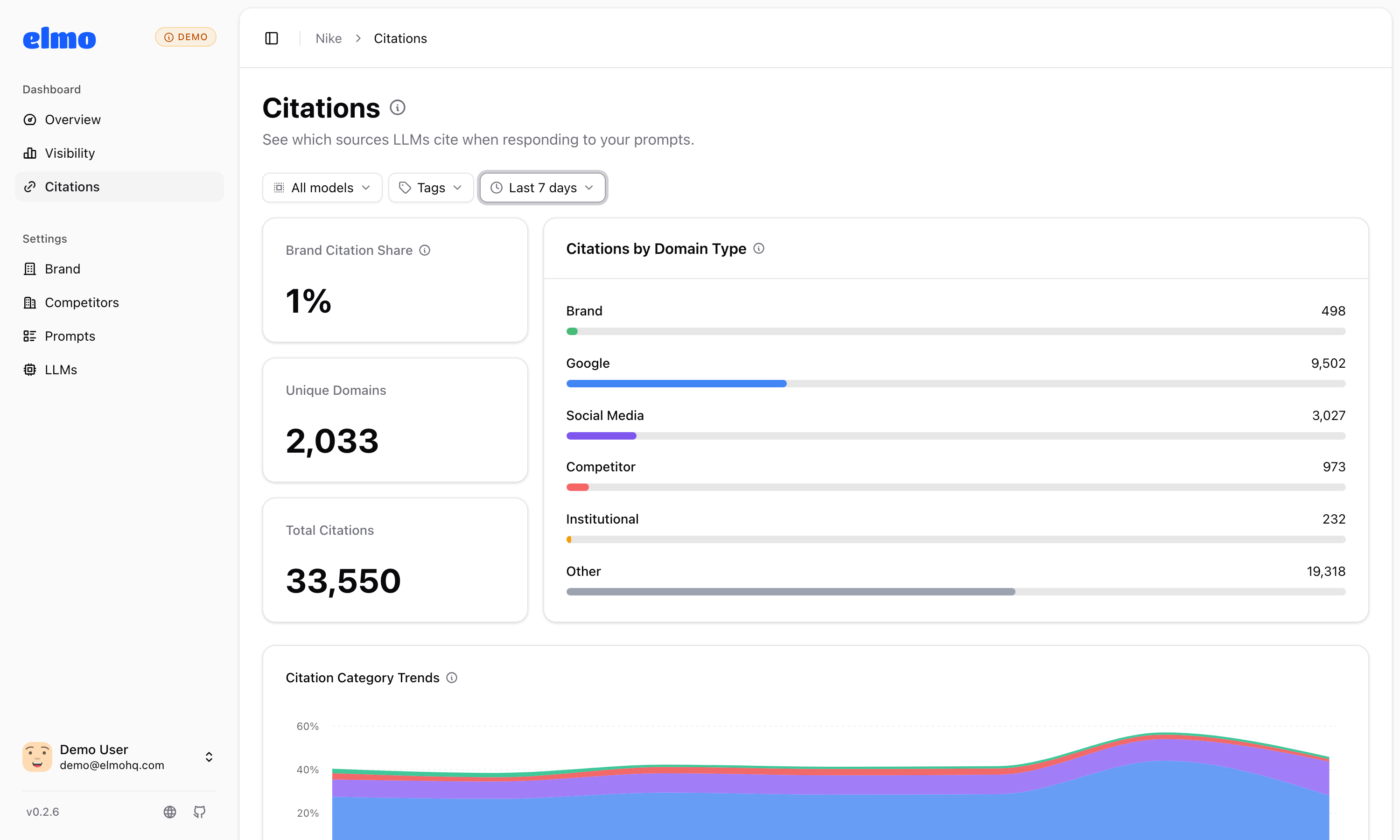Click the Social Media value 3,027
Viewport: 1400px width, 840px height.
point(1329,415)
